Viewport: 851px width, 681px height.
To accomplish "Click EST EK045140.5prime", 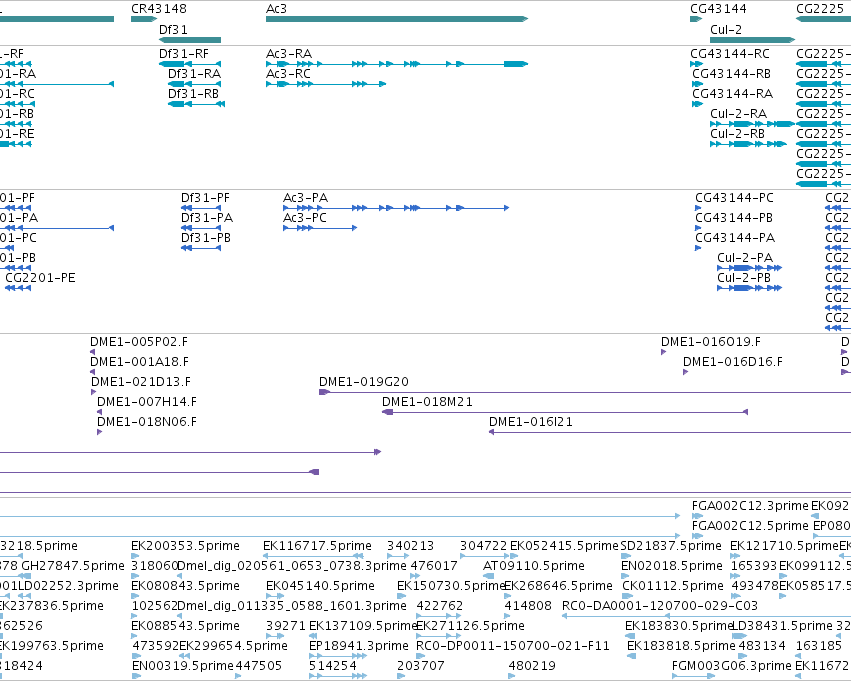I will click(x=320, y=587).
